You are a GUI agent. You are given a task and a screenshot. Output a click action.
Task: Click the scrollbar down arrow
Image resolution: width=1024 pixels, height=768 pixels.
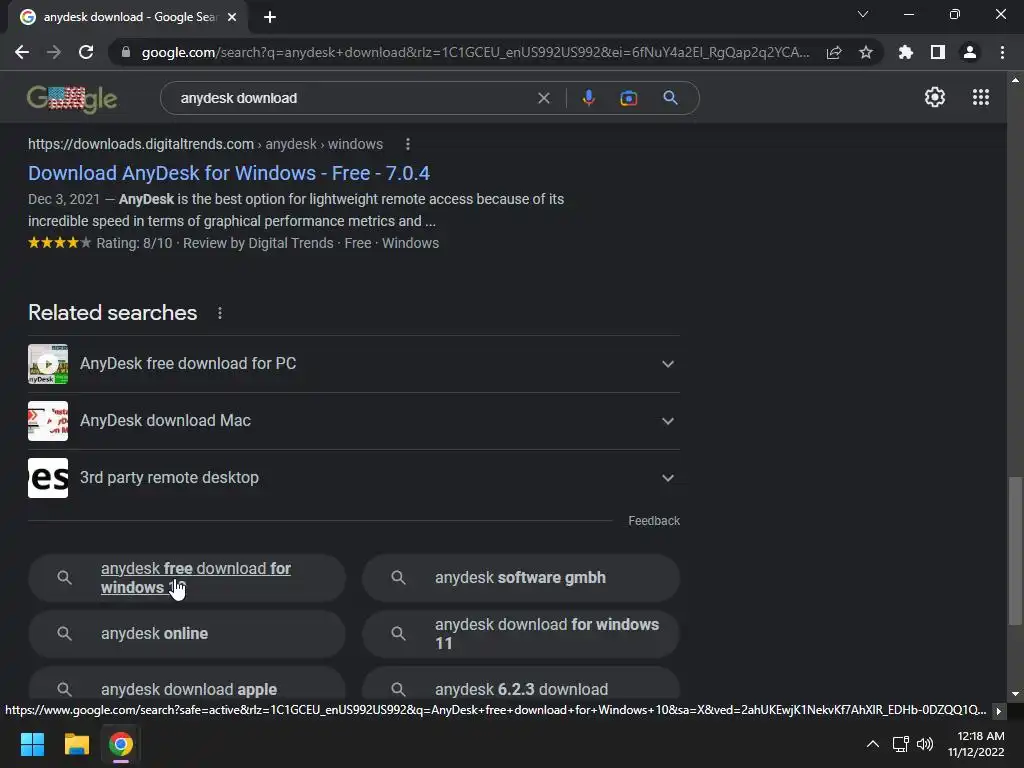pos(1015,694)
